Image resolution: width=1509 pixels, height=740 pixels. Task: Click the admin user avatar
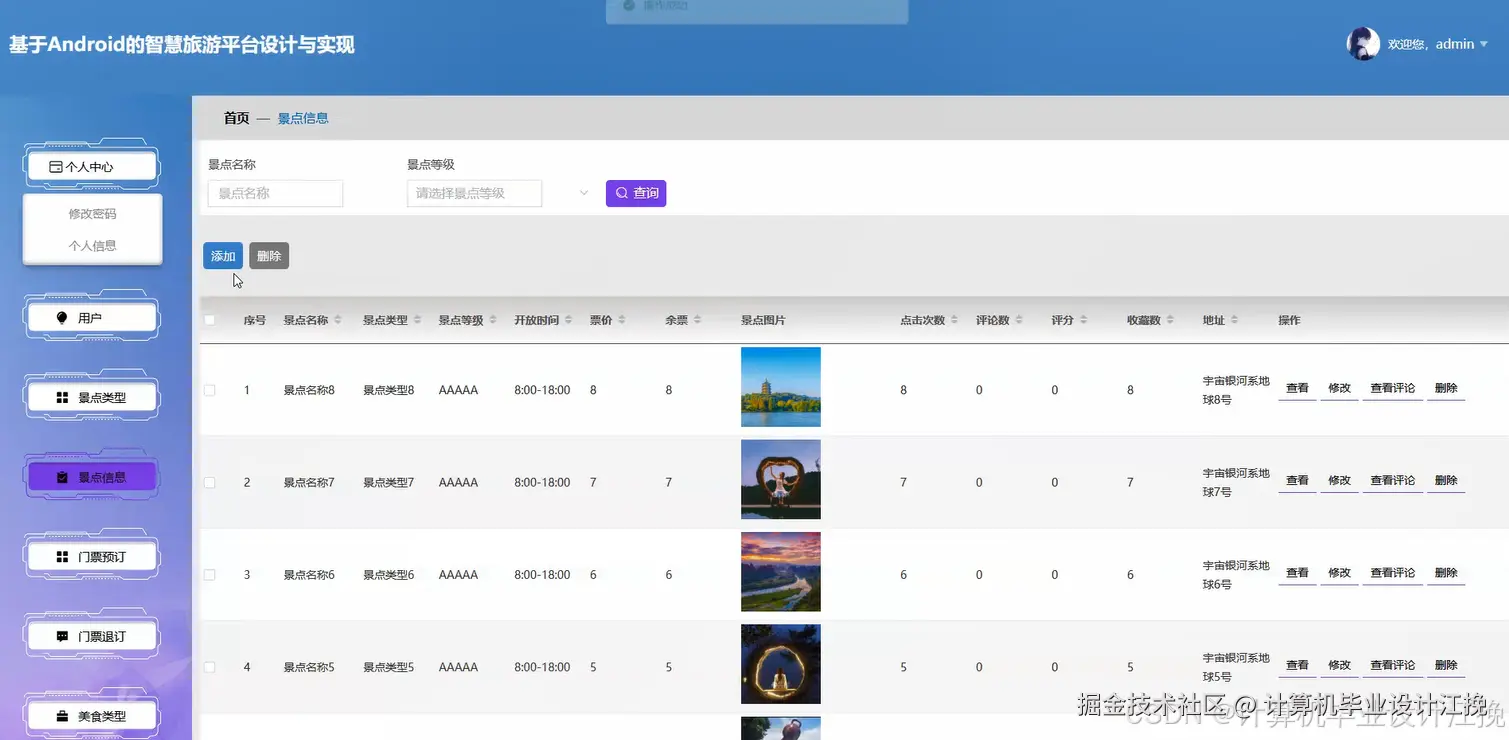click(1363, 44)
